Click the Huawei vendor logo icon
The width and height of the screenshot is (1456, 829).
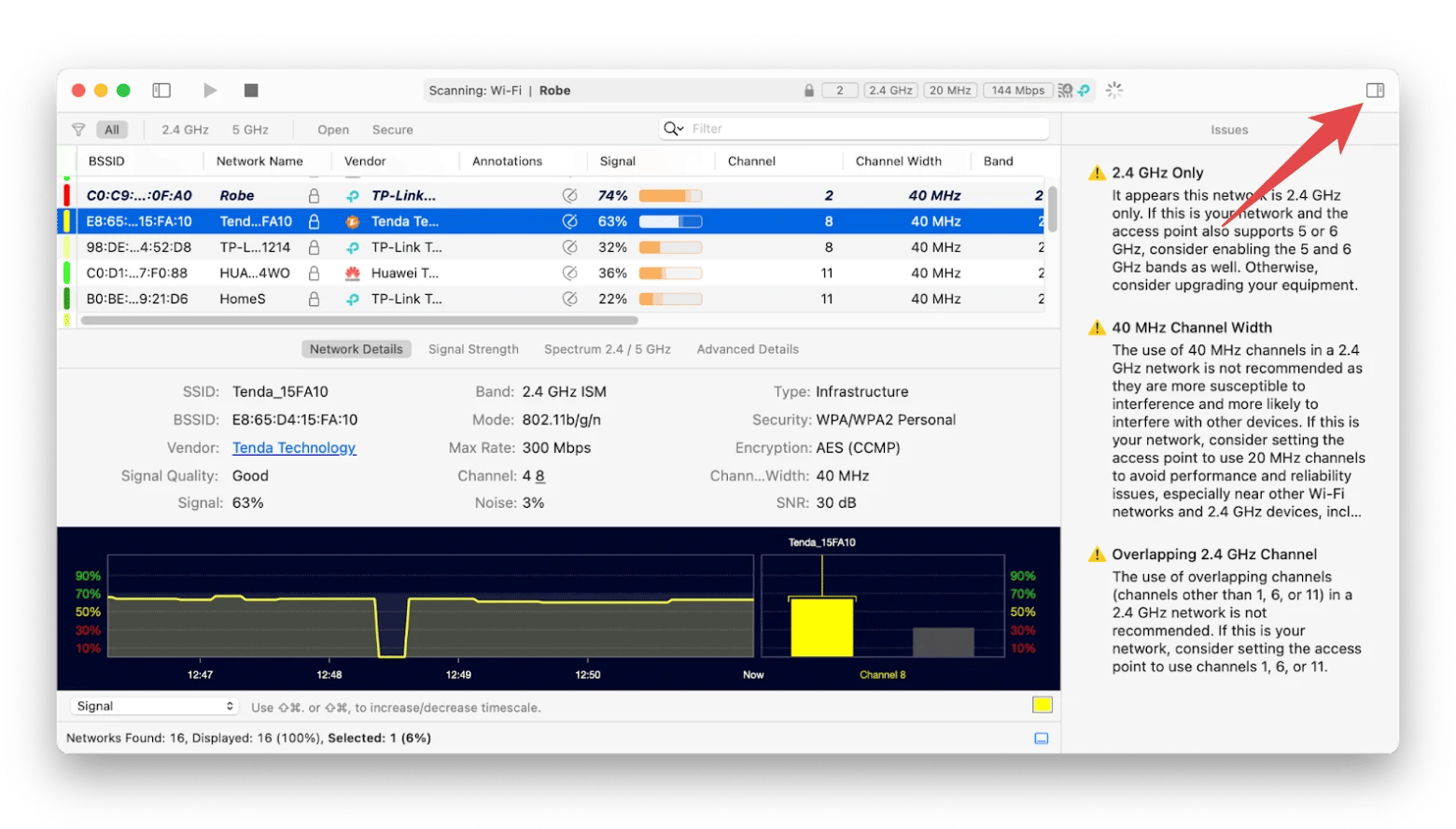coord(353,273)
